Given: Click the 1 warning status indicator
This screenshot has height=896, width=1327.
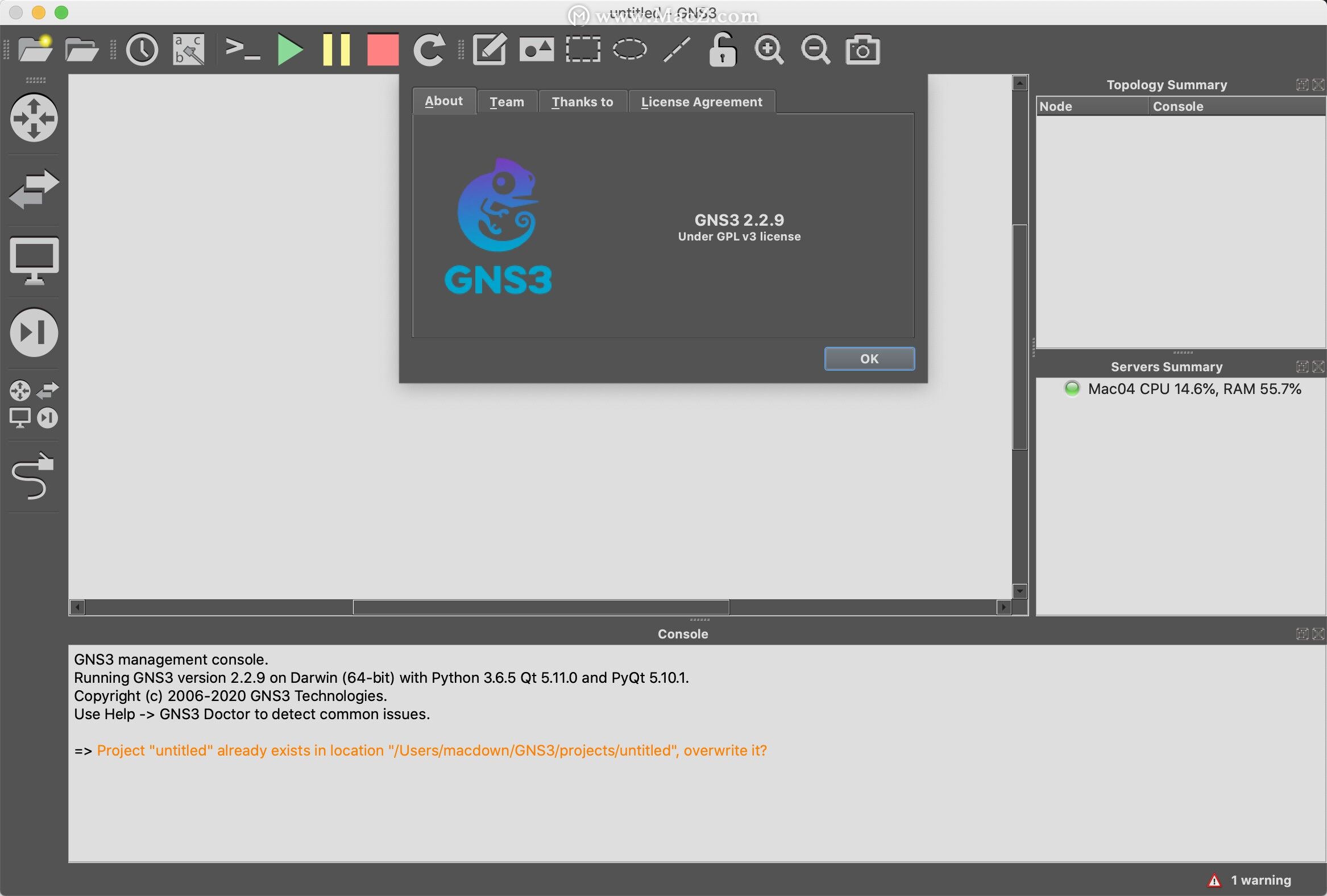Looking at the screenshot, I should click(x=1249, y=880).
